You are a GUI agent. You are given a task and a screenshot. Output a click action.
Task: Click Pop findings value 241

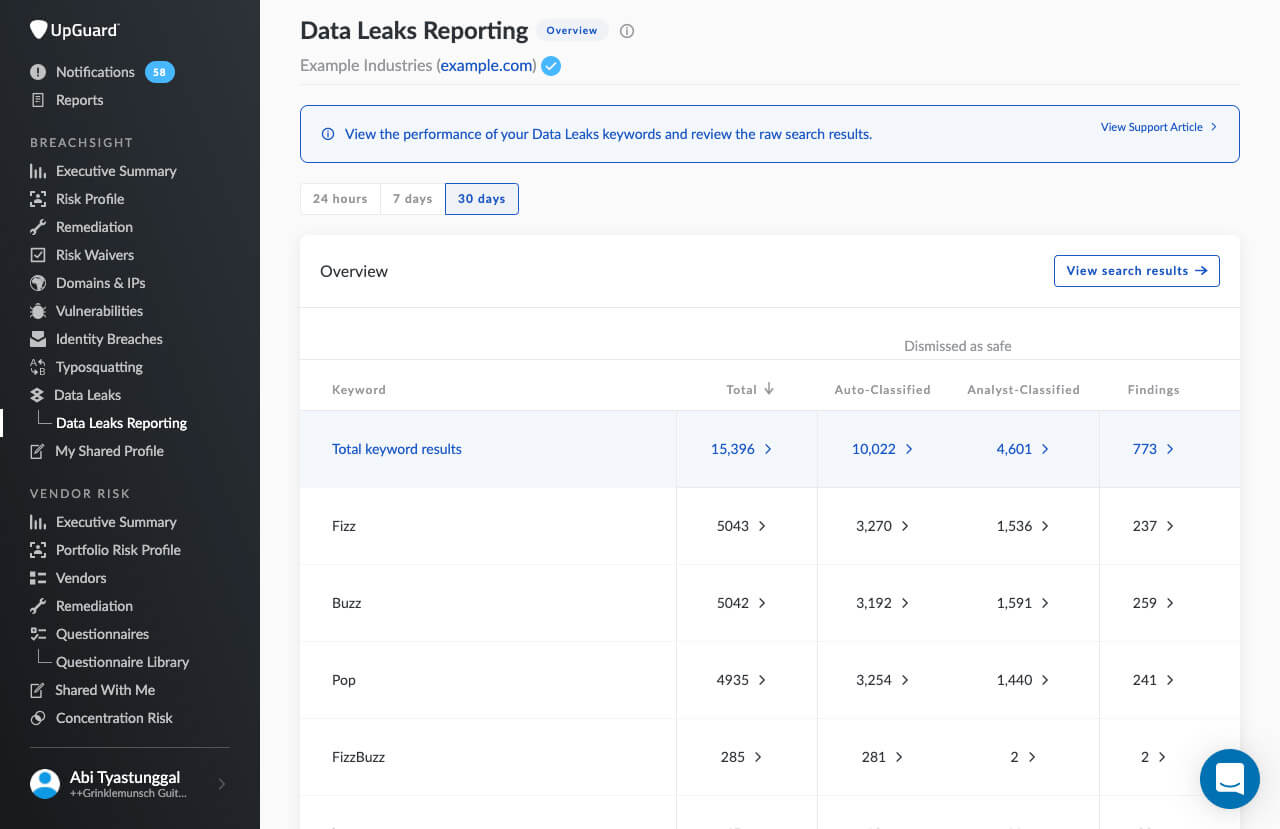click(x=1145, y=680)
